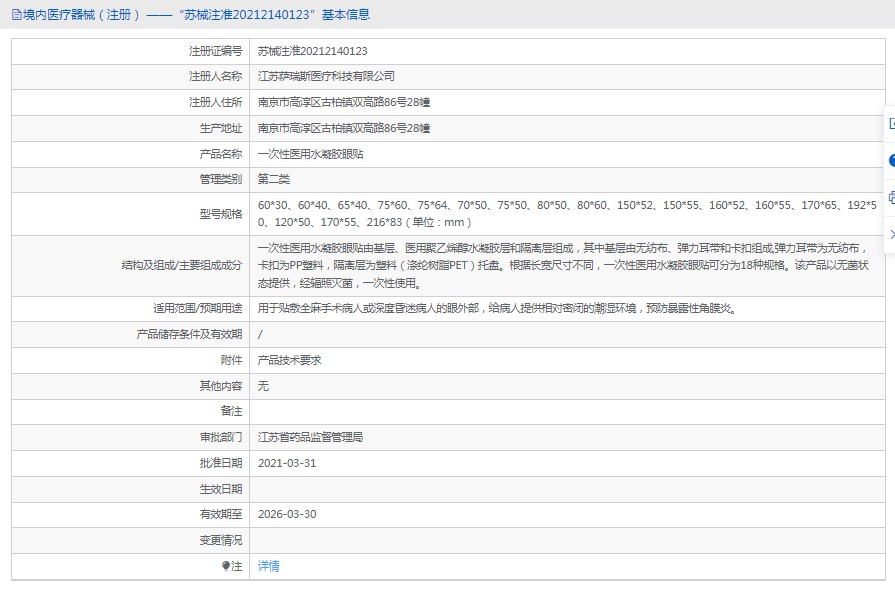This screenshot has height=589, width=895.
Task: Click the first icon in the right floating sidebar
Action: pyautogui.click(x=890, y=123)
